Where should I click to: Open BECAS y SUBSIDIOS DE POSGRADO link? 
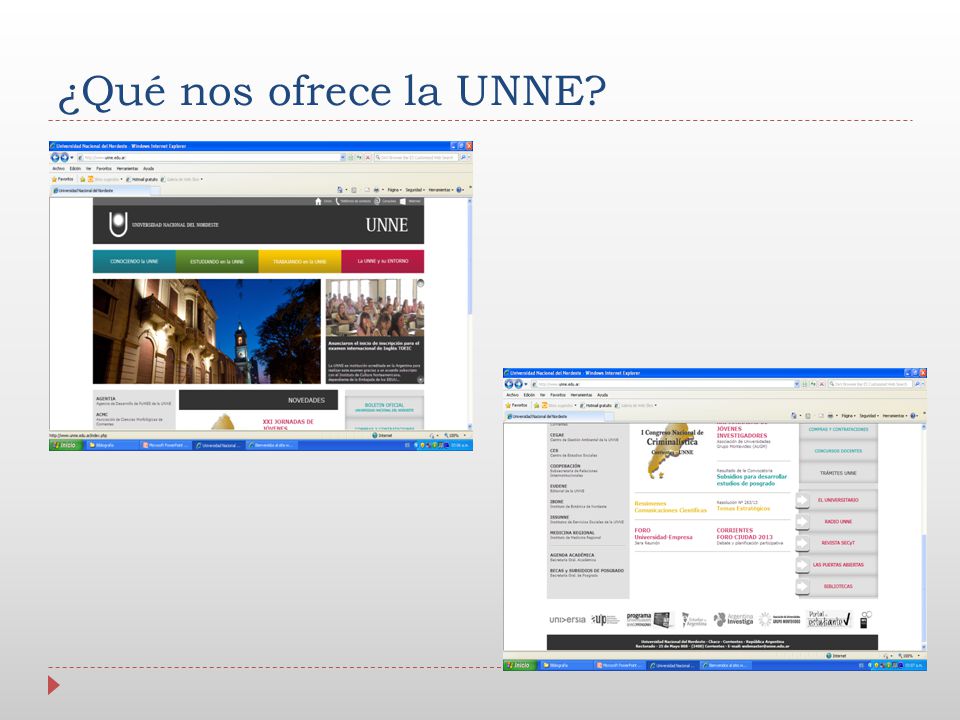tap(587, 573)
